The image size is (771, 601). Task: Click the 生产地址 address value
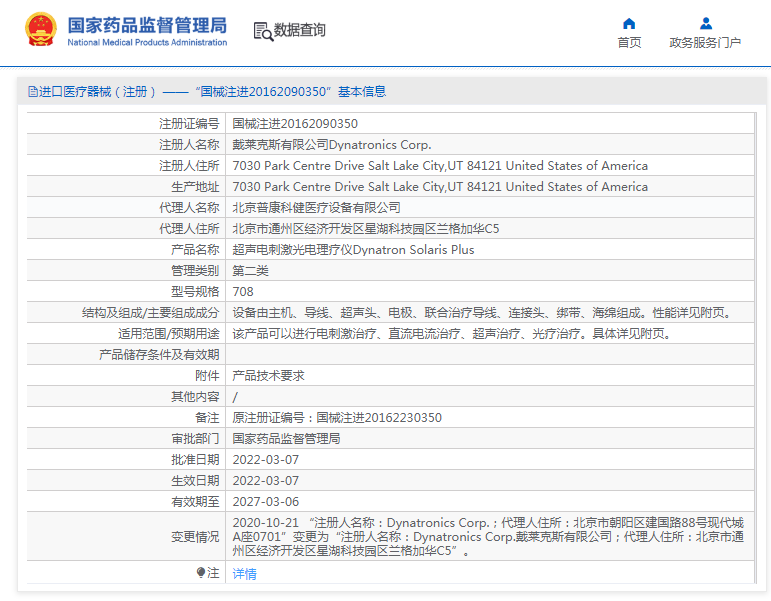click(440, 187)
